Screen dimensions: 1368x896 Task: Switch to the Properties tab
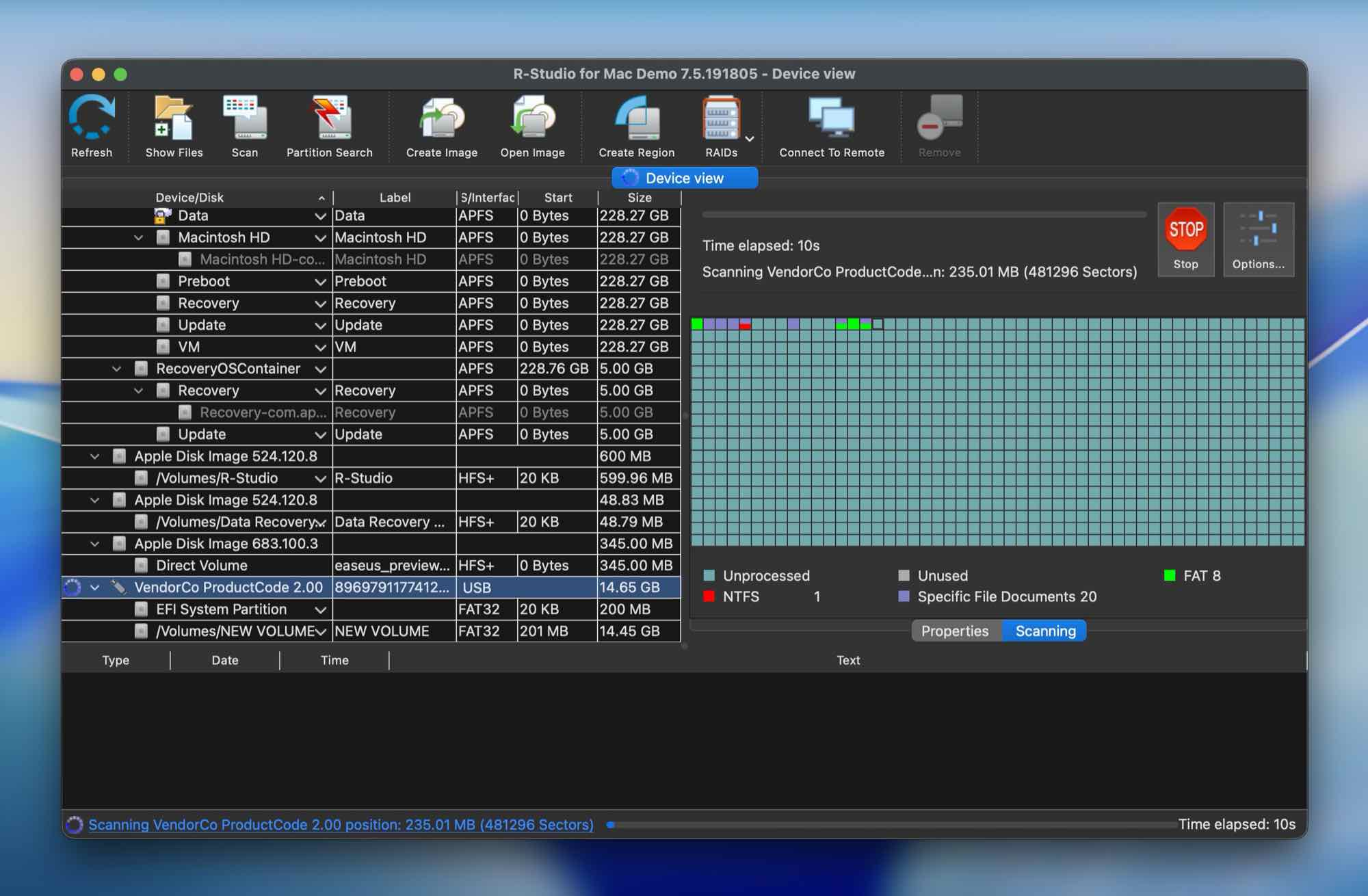[955, 631]
